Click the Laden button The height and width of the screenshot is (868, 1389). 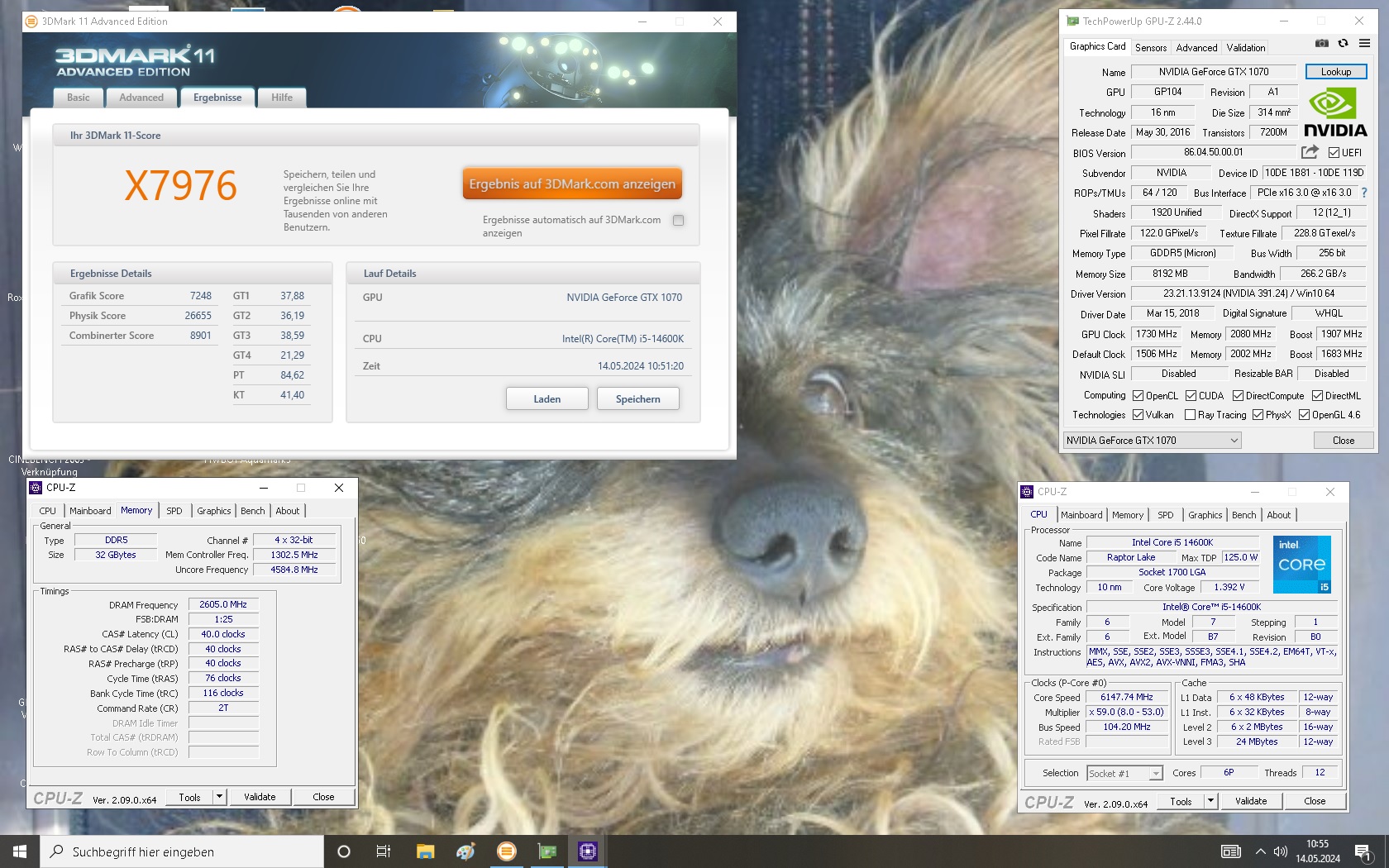point(547,398)
